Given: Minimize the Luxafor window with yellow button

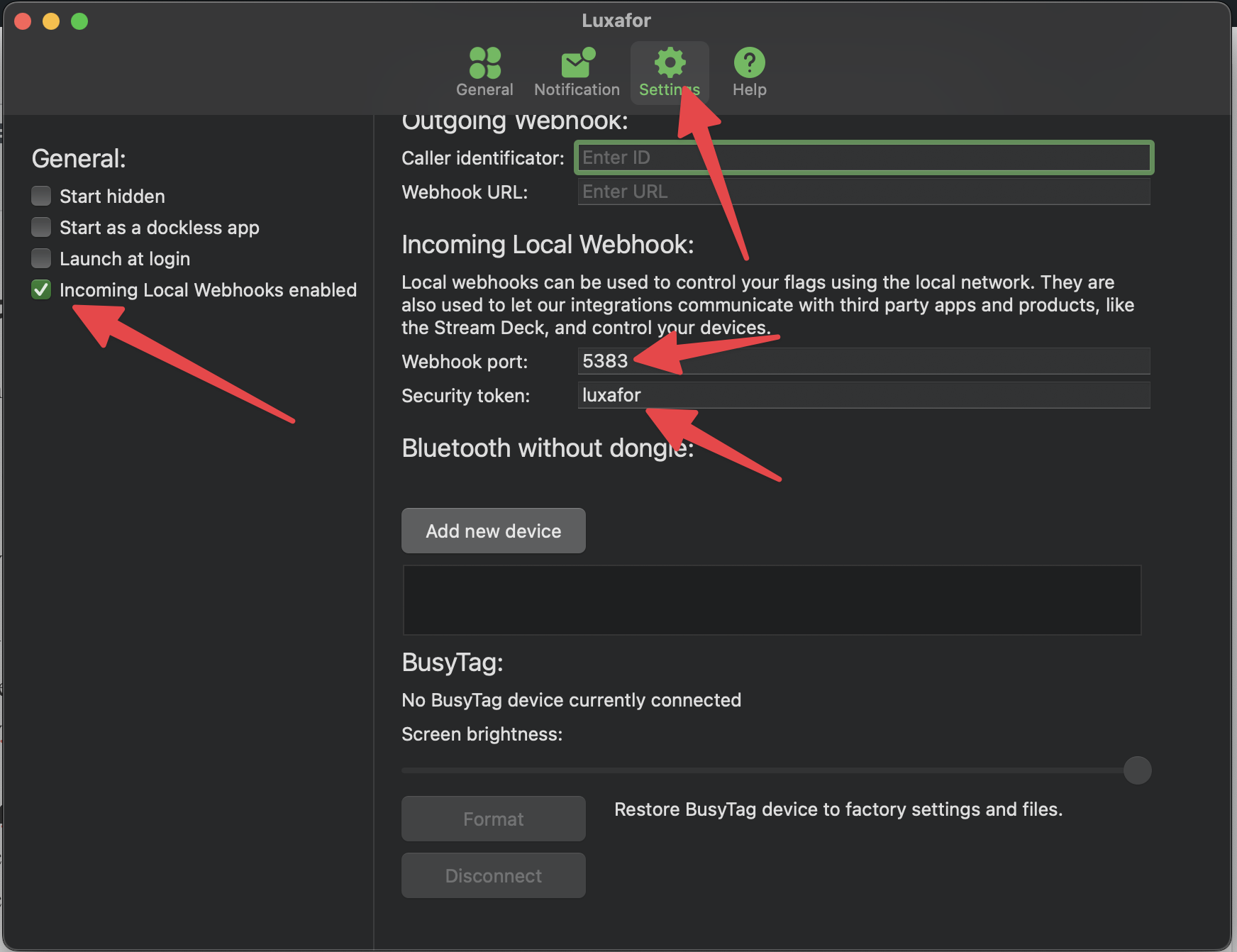Looking at the screenshot, I should click(51, 21).
